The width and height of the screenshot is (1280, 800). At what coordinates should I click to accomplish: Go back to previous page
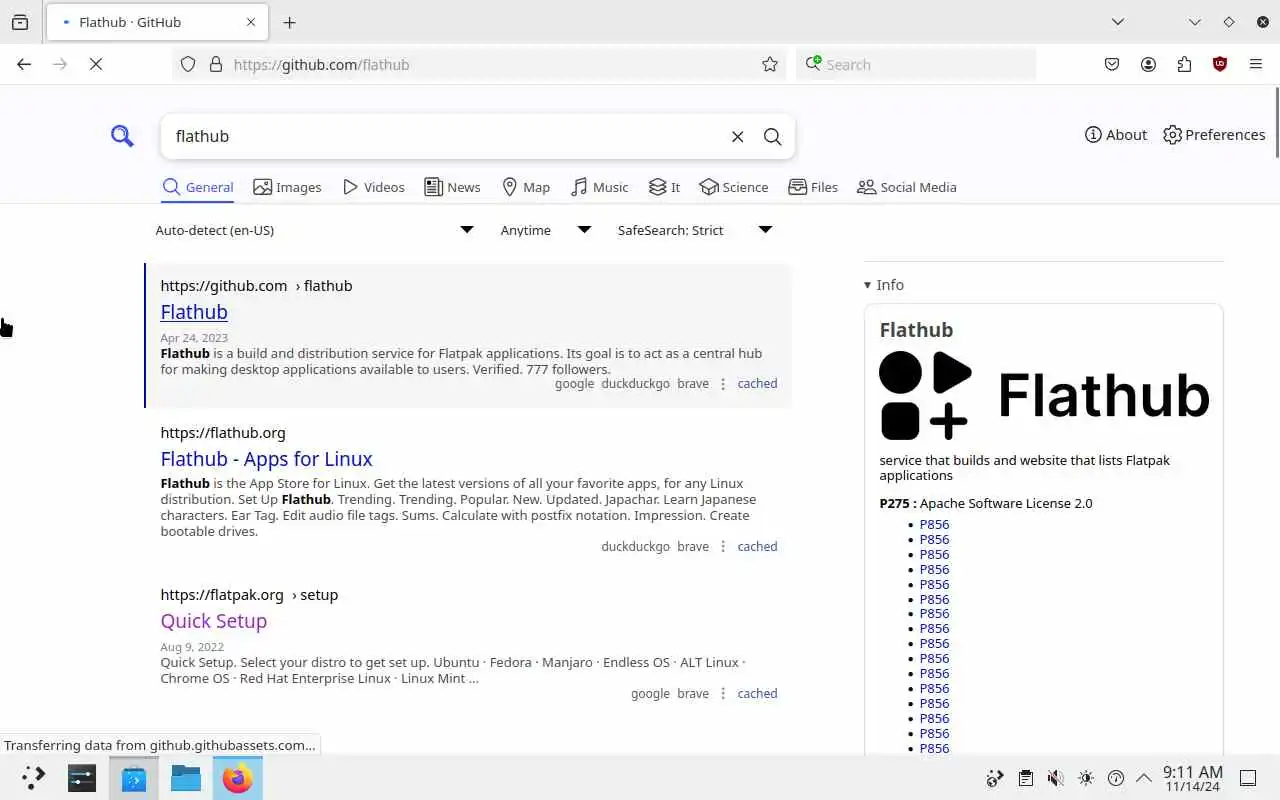[24, 64]
